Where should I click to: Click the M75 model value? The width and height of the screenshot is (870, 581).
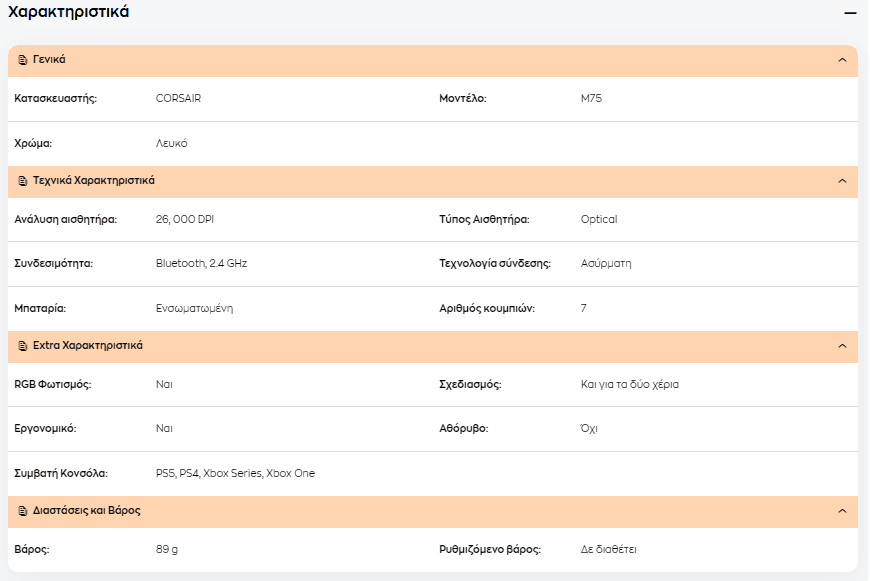pyautogui.click(x=591, y=98)
